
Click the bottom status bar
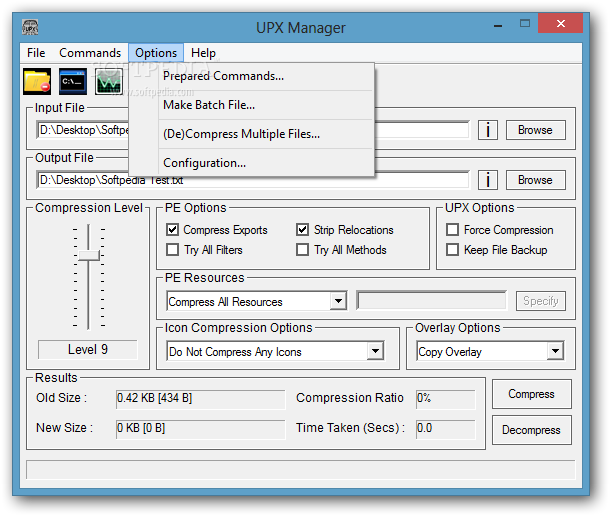(x=300, y=470)
